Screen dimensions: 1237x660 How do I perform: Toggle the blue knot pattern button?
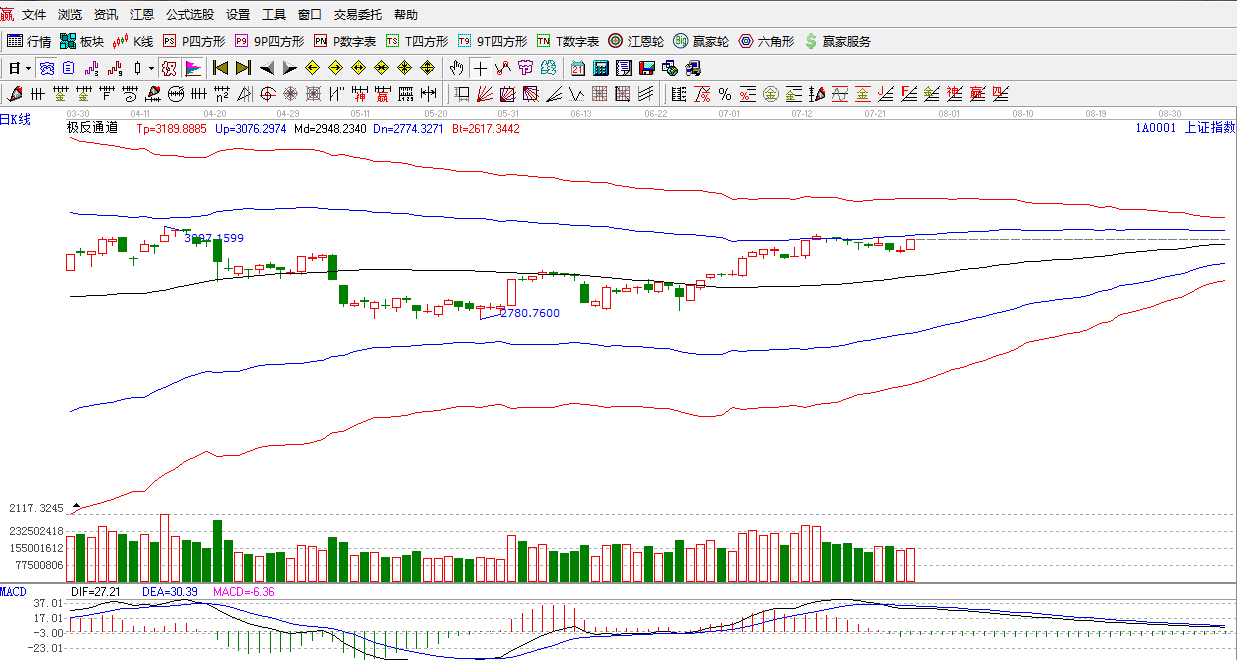pos(46,68)
